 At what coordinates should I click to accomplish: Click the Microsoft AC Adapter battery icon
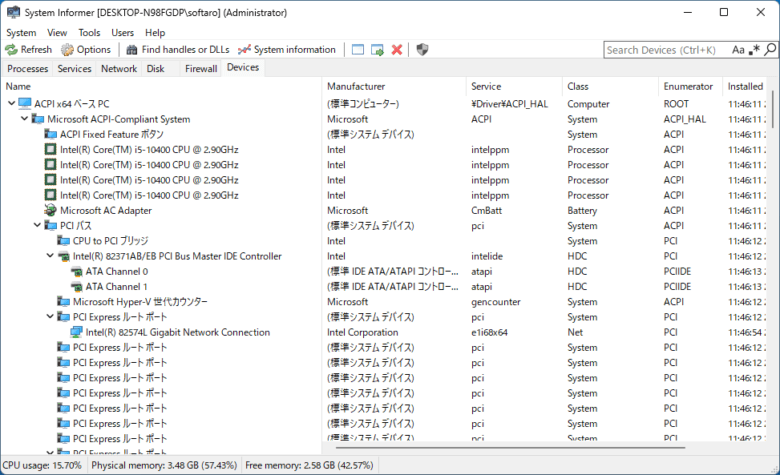(x=50, y=210)
